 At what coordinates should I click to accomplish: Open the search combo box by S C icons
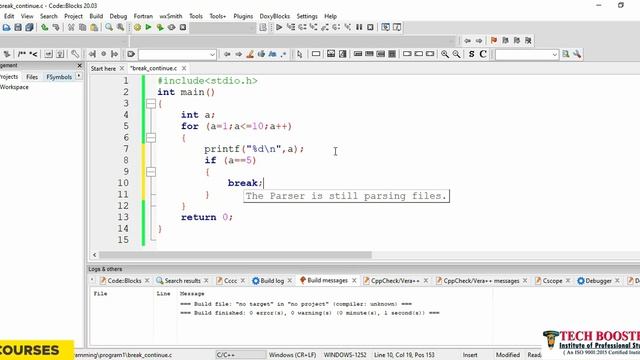(527, 54)
